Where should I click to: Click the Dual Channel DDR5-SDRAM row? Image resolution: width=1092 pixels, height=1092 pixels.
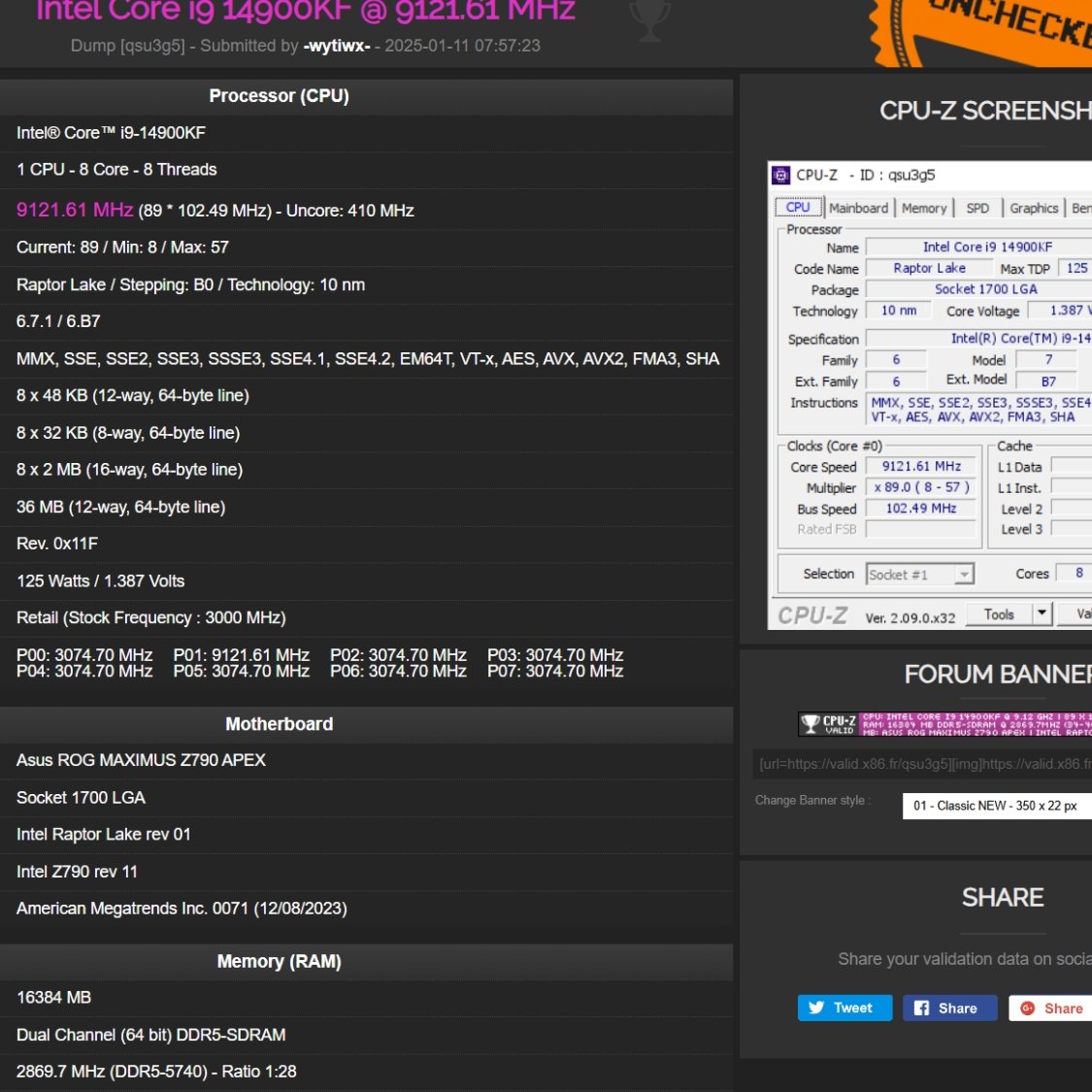[x=366, y=1035]
